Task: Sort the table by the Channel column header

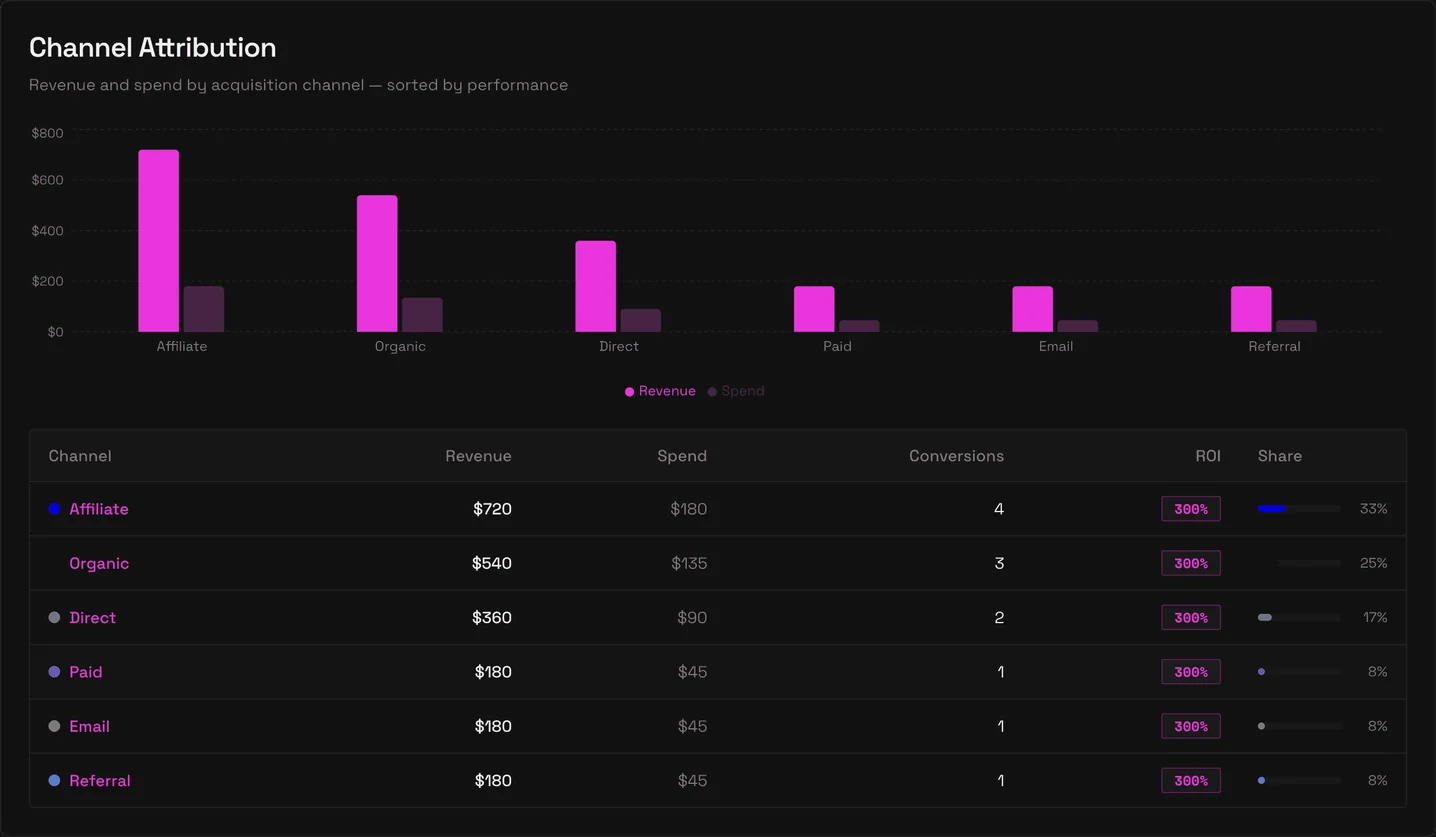Action: pos(80,456)
